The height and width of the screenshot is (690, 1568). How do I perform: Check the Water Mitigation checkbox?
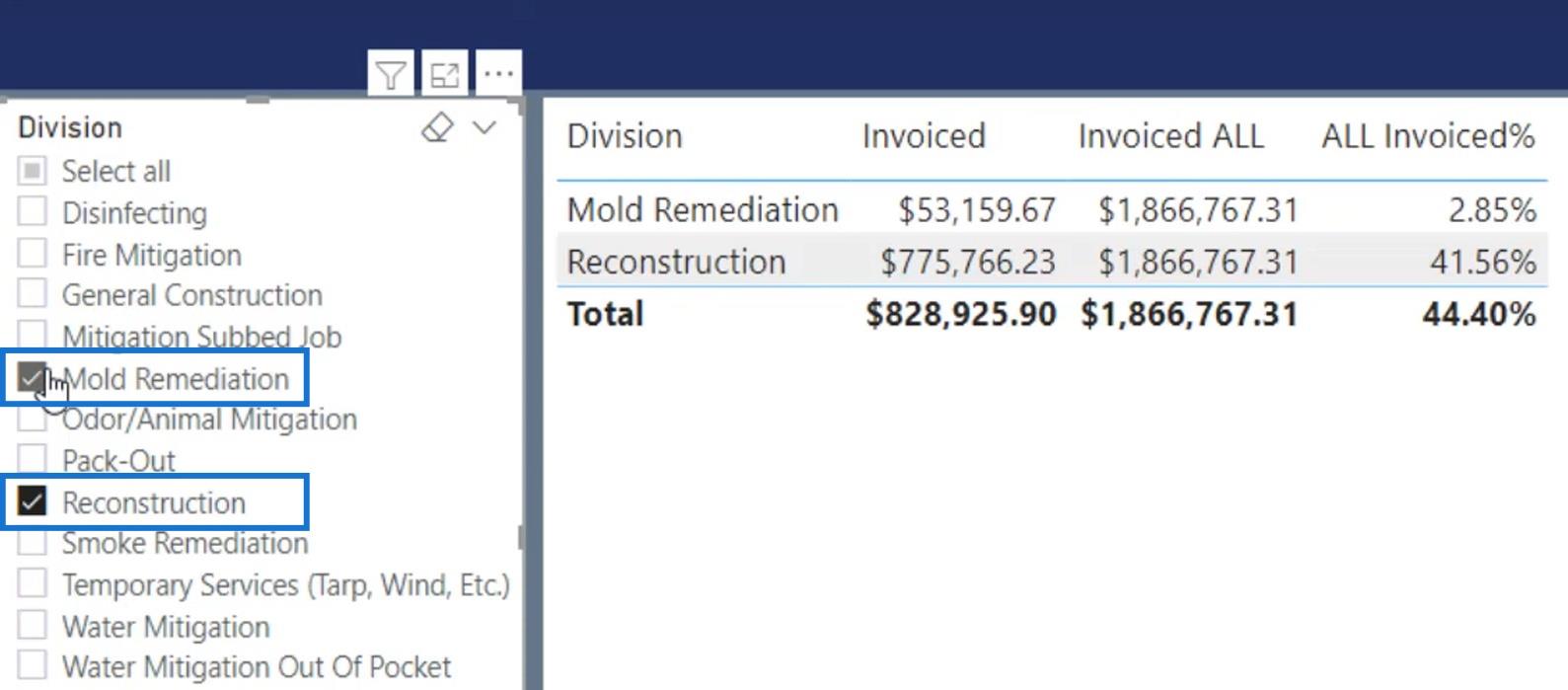[x=32, y=625]
